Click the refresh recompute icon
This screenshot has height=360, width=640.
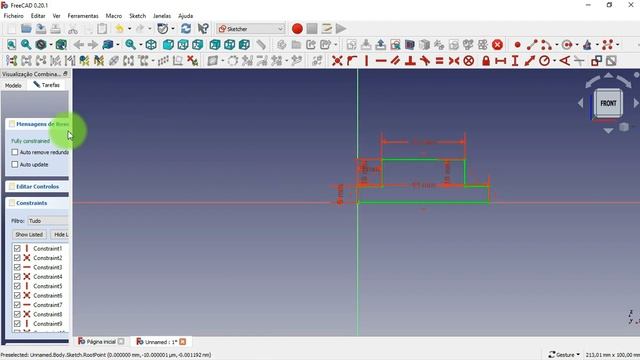186,29
